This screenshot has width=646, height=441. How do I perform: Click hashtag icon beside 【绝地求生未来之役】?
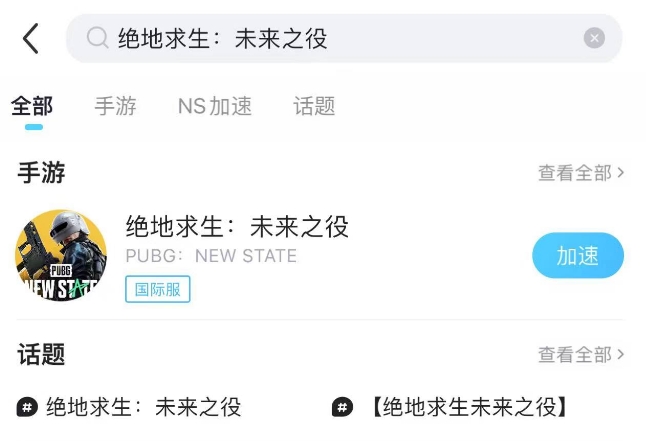pos(343,407)
